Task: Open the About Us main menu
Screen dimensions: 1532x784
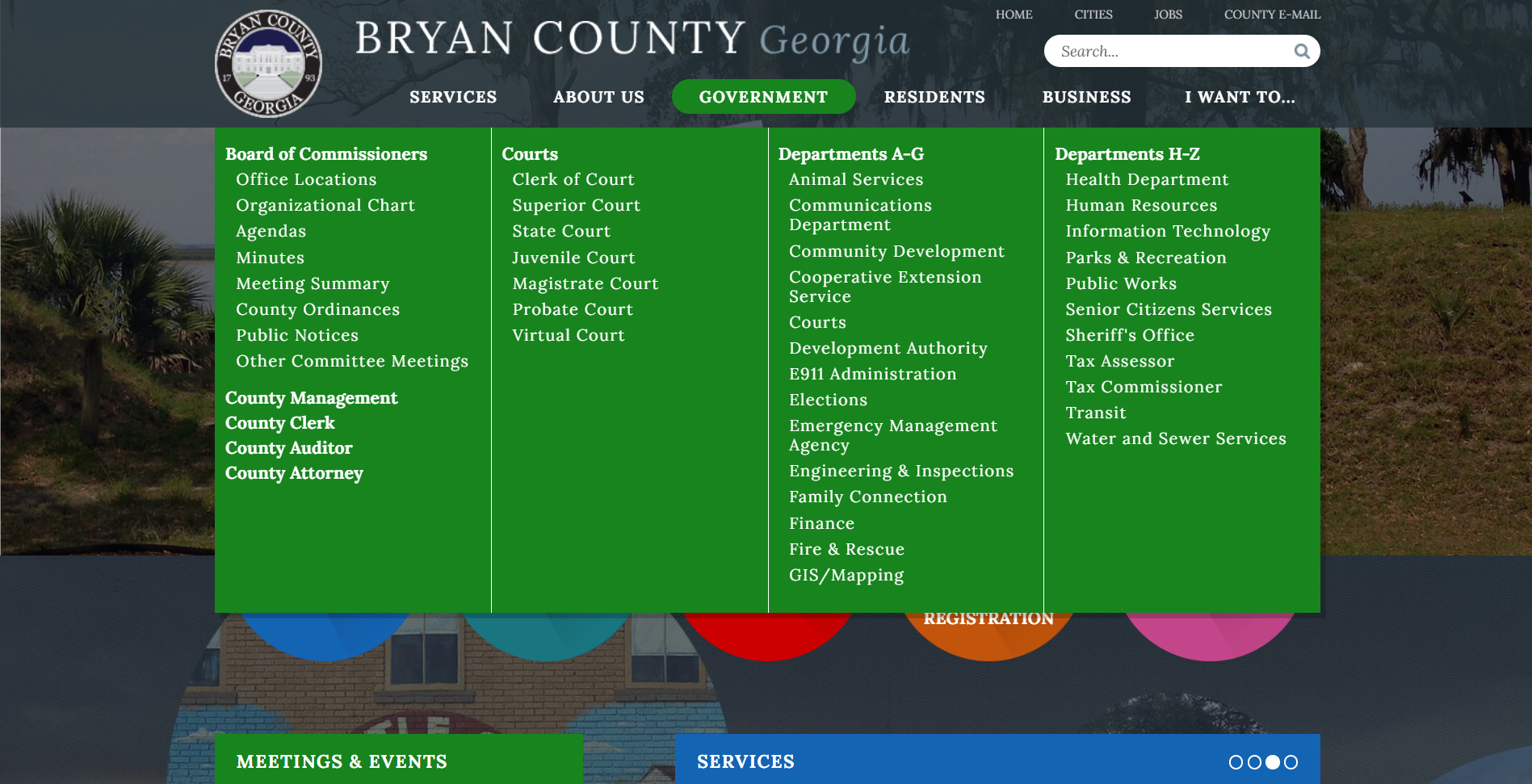Action: 598,97
